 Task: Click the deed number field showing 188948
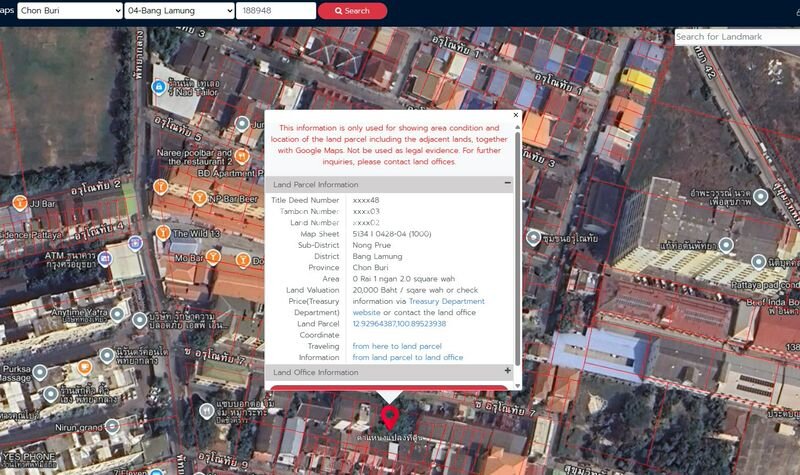[x=276, y=11]
